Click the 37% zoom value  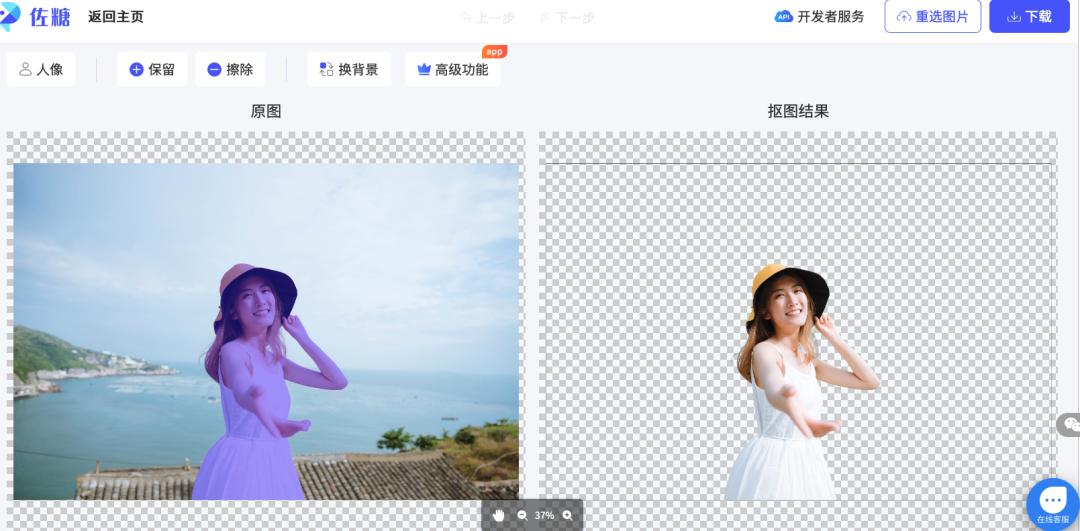tap(544, 515)
